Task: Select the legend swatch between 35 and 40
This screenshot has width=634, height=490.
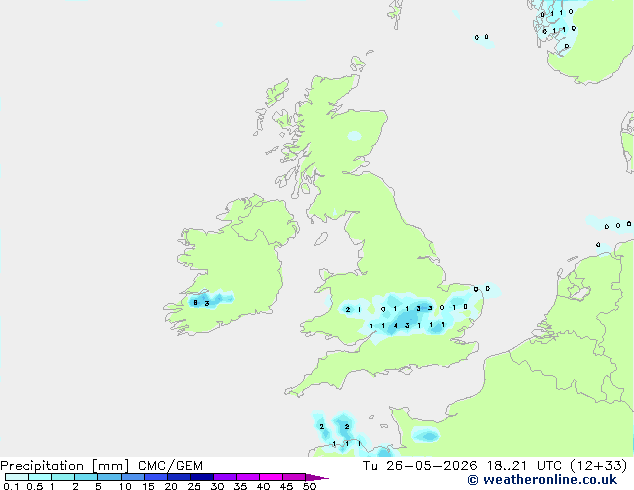Action: [248, 477]
